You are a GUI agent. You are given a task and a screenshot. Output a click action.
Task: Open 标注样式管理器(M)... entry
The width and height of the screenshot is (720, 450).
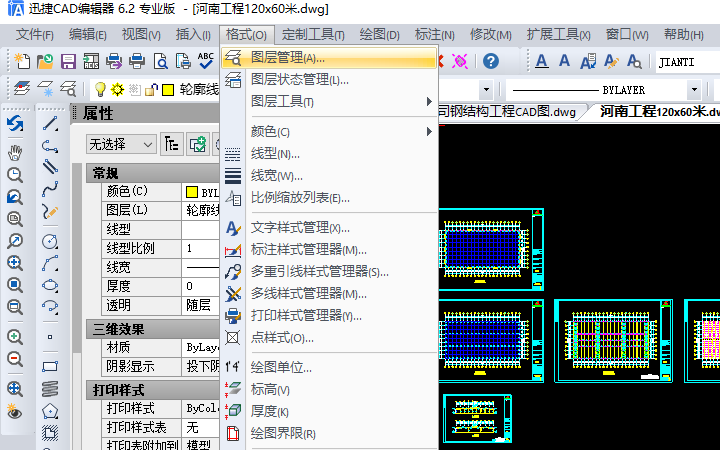(329, 250)
